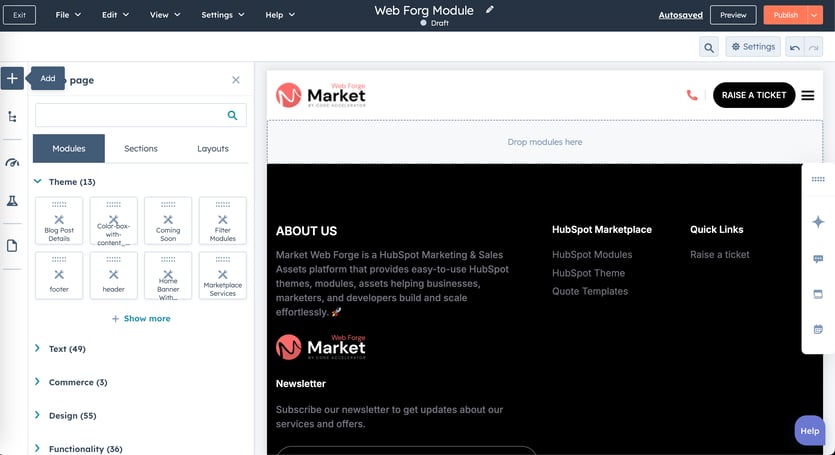Close the Add to page panel
The width and height of the screenshot is (835, 455).
pyautogui.click(x=236, y=80)
